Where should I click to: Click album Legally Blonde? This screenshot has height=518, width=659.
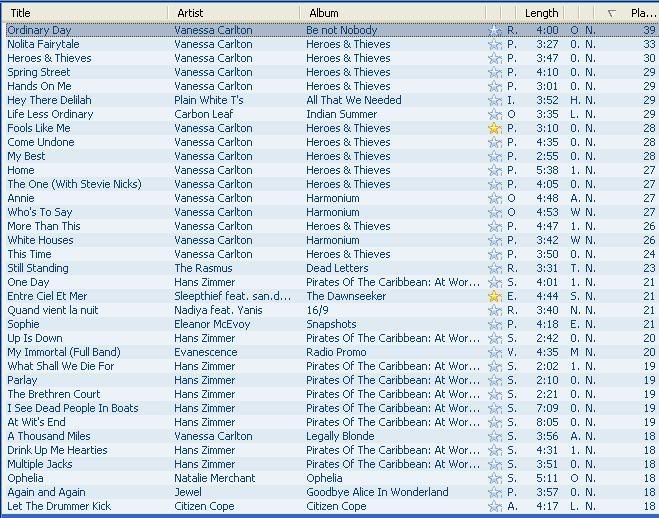click(340, 436)
